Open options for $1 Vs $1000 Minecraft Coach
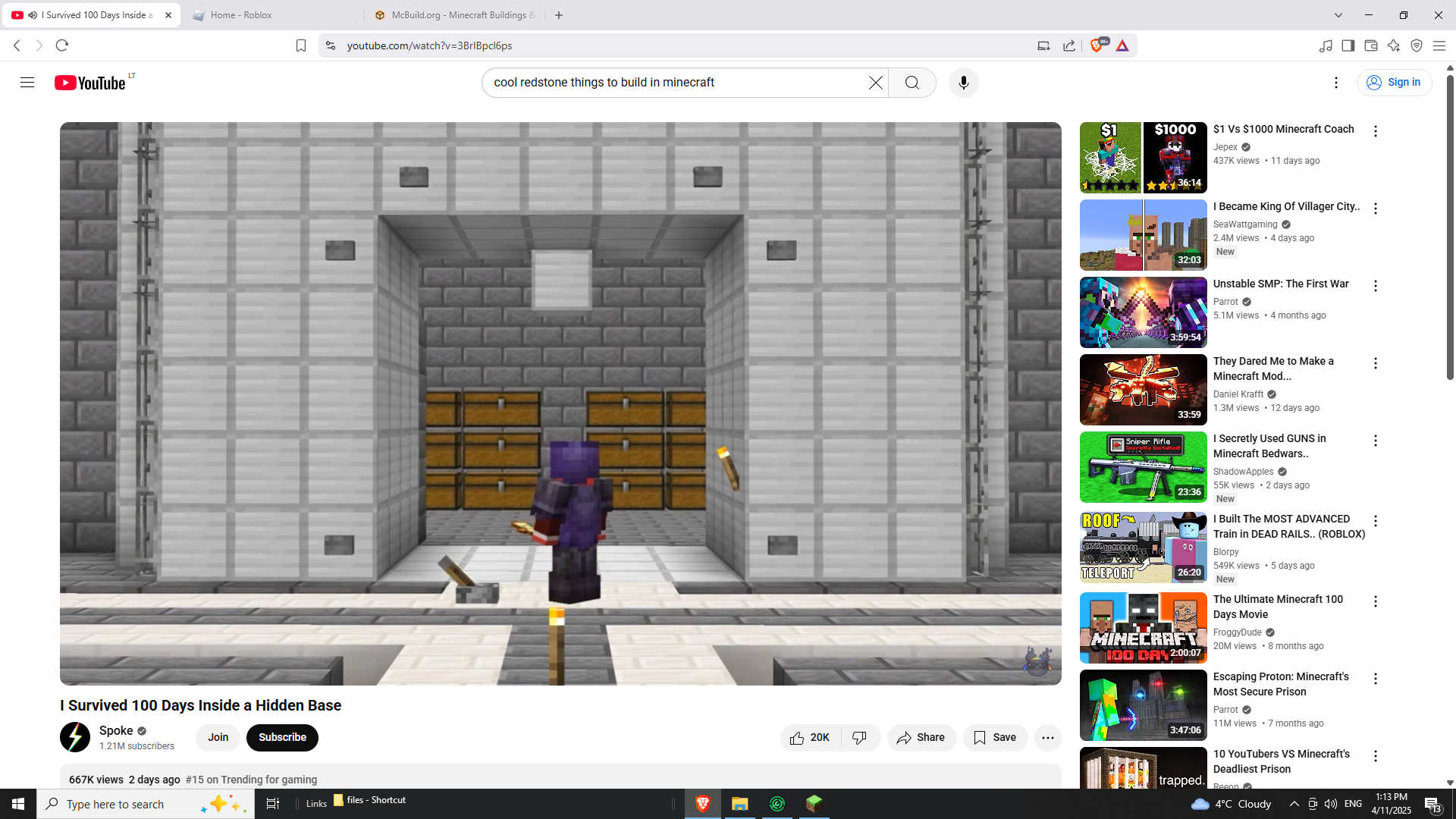 click(1375, 131)
